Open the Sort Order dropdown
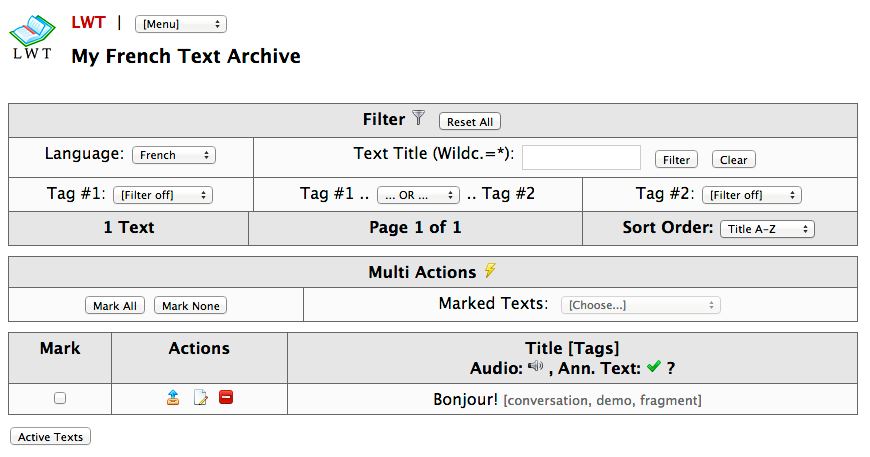 (767, 229)
